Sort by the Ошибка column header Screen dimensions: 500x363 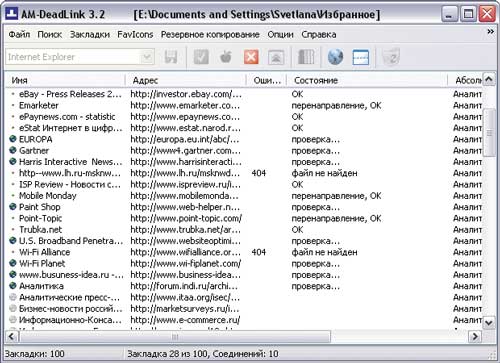(x=266, y=80)
